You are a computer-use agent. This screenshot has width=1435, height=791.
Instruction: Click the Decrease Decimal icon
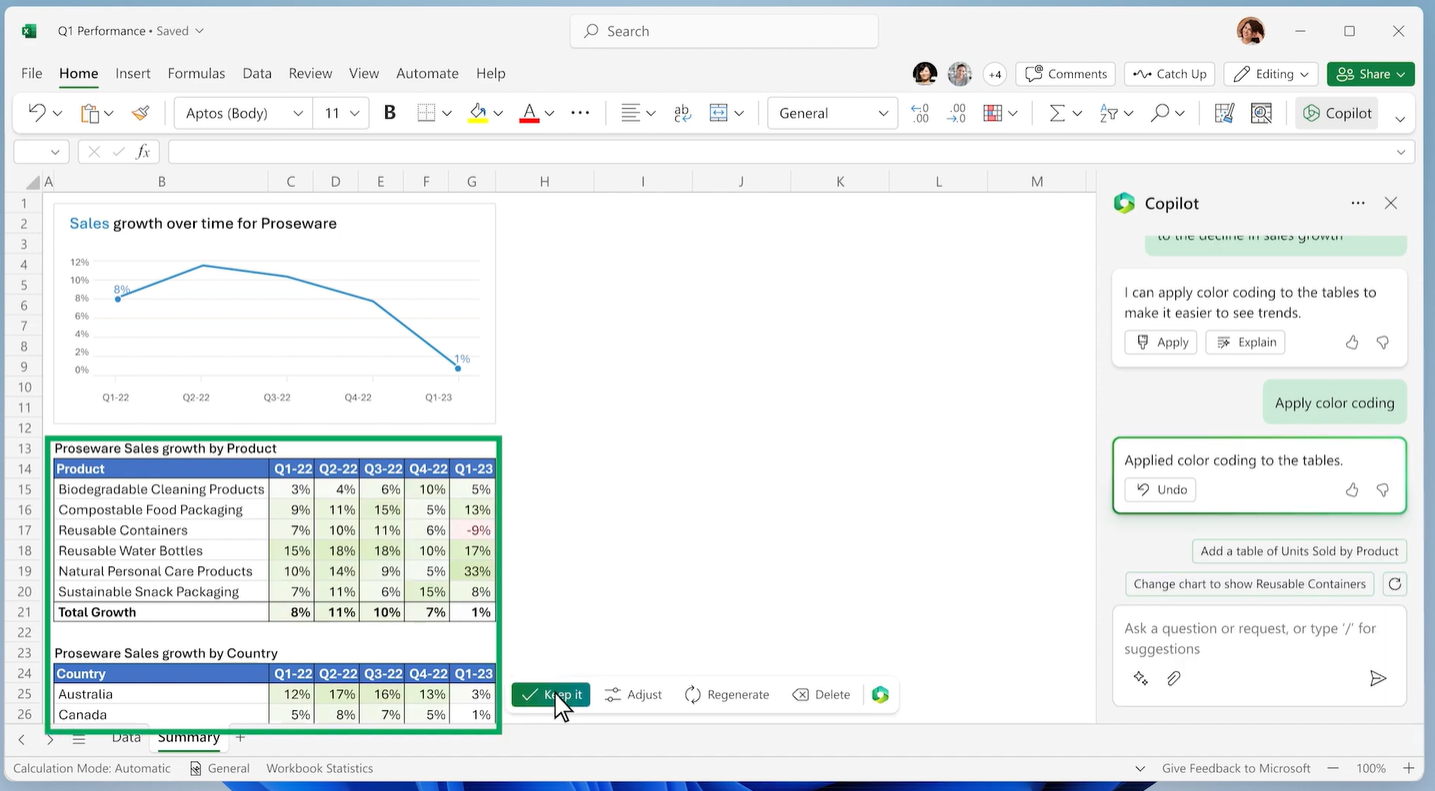[957, 113]
